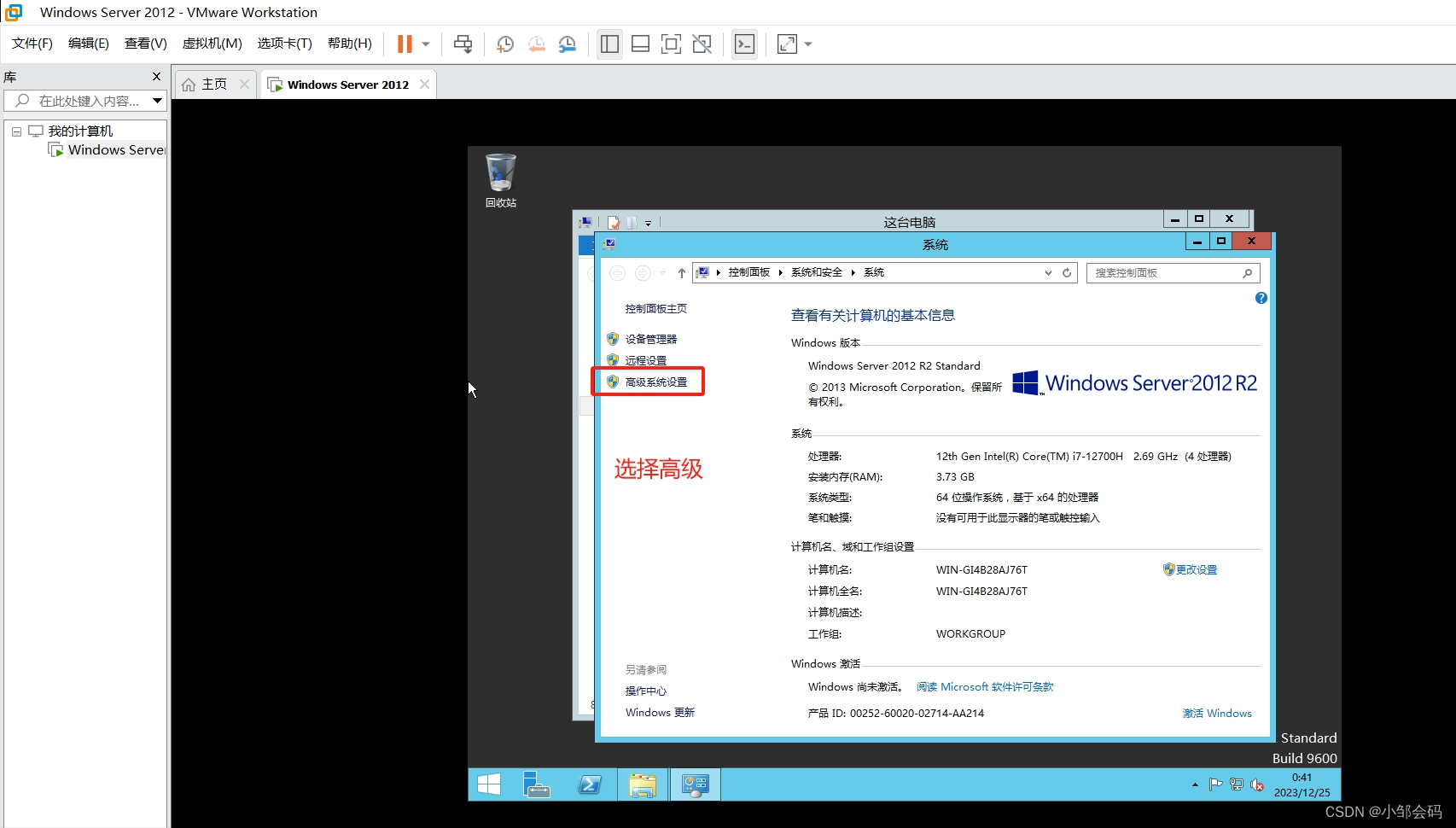Send Ctrl+Alt+Del to the VM
This screenshot has width=1456, height=828.
click(463, 44)
